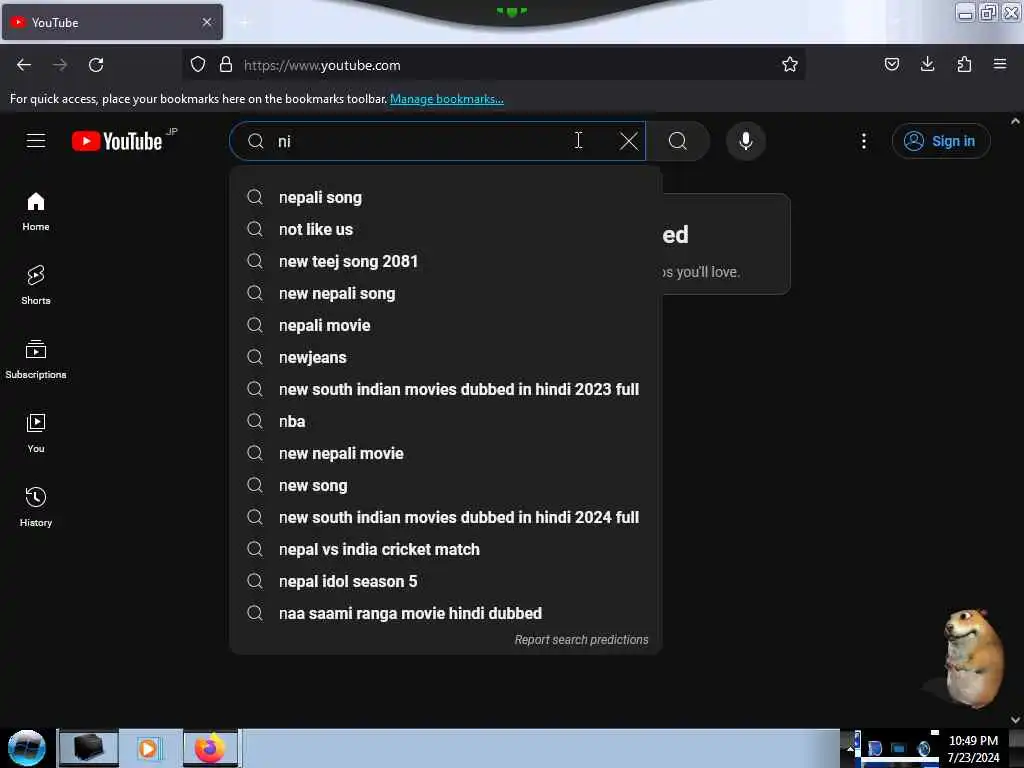Image resolution: width=1024 pixels, height=768 pixels.
Task: Open the Firefox extensions icon
Action: click(x=964, y=64)
